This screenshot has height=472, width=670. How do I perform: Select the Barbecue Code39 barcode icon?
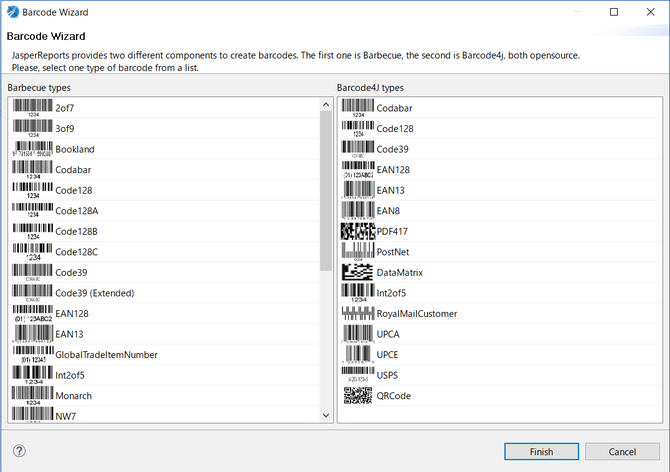point(33,272)
